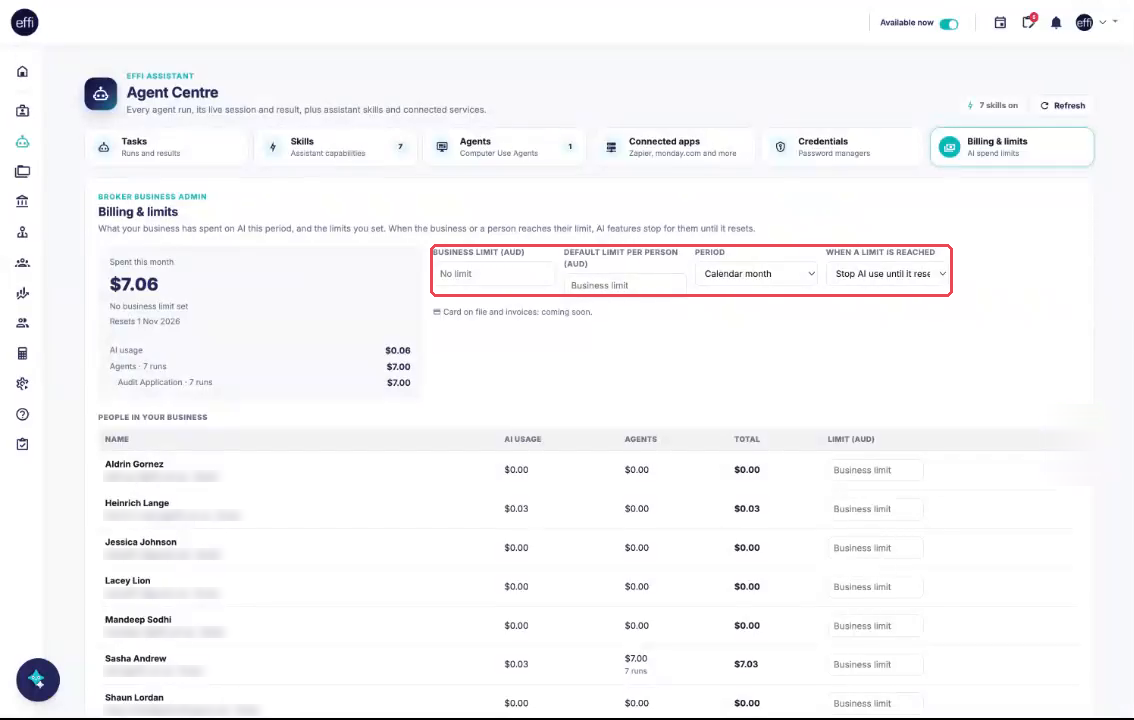Click the LIMIT (AUD) column header
Viewport: 1134px width, 720px height.
(850, 440)
